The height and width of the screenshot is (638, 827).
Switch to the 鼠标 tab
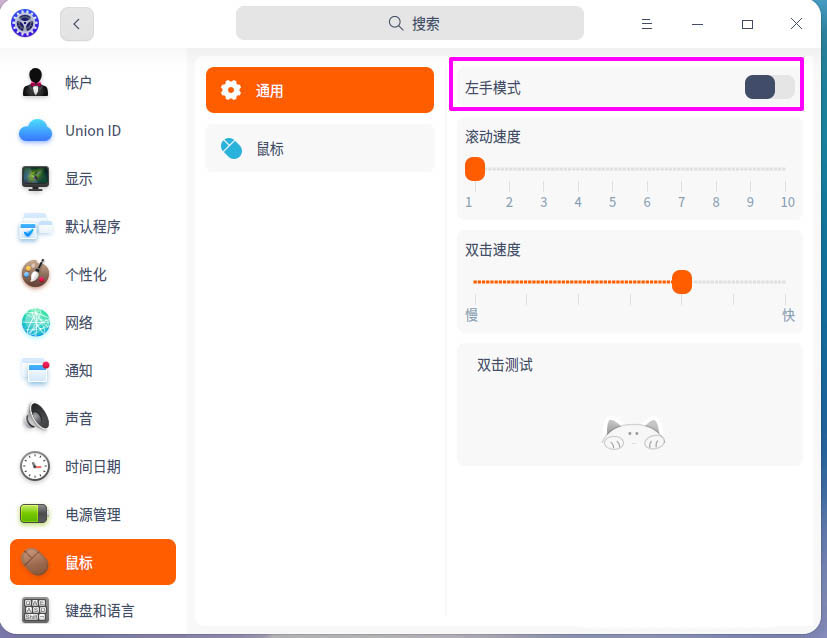coord(319,147)
